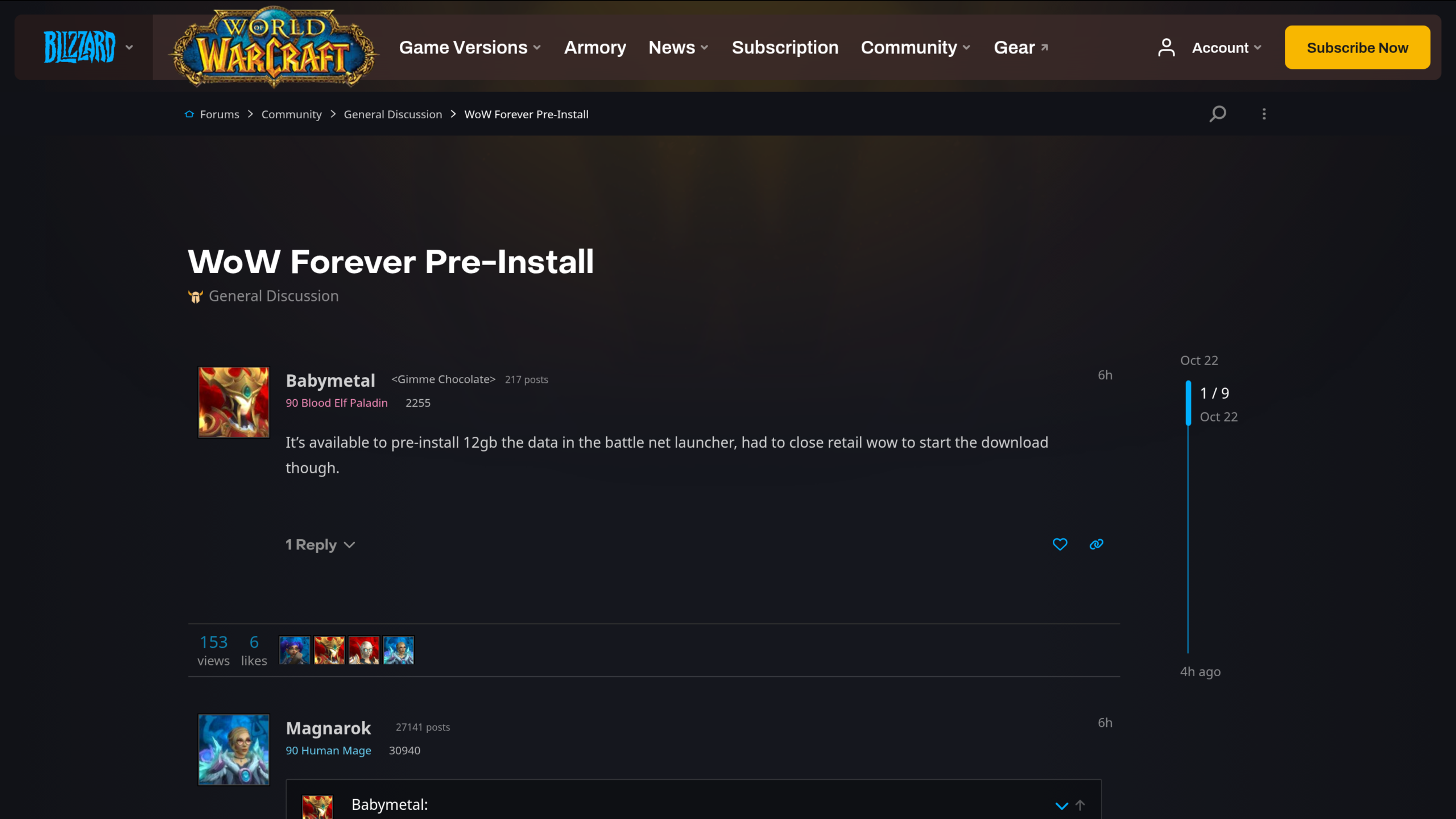Click the 6h timestamp on Babymetal's post
The image size is (1456, 819).
pyautogui.click(x=1105, y=375)
